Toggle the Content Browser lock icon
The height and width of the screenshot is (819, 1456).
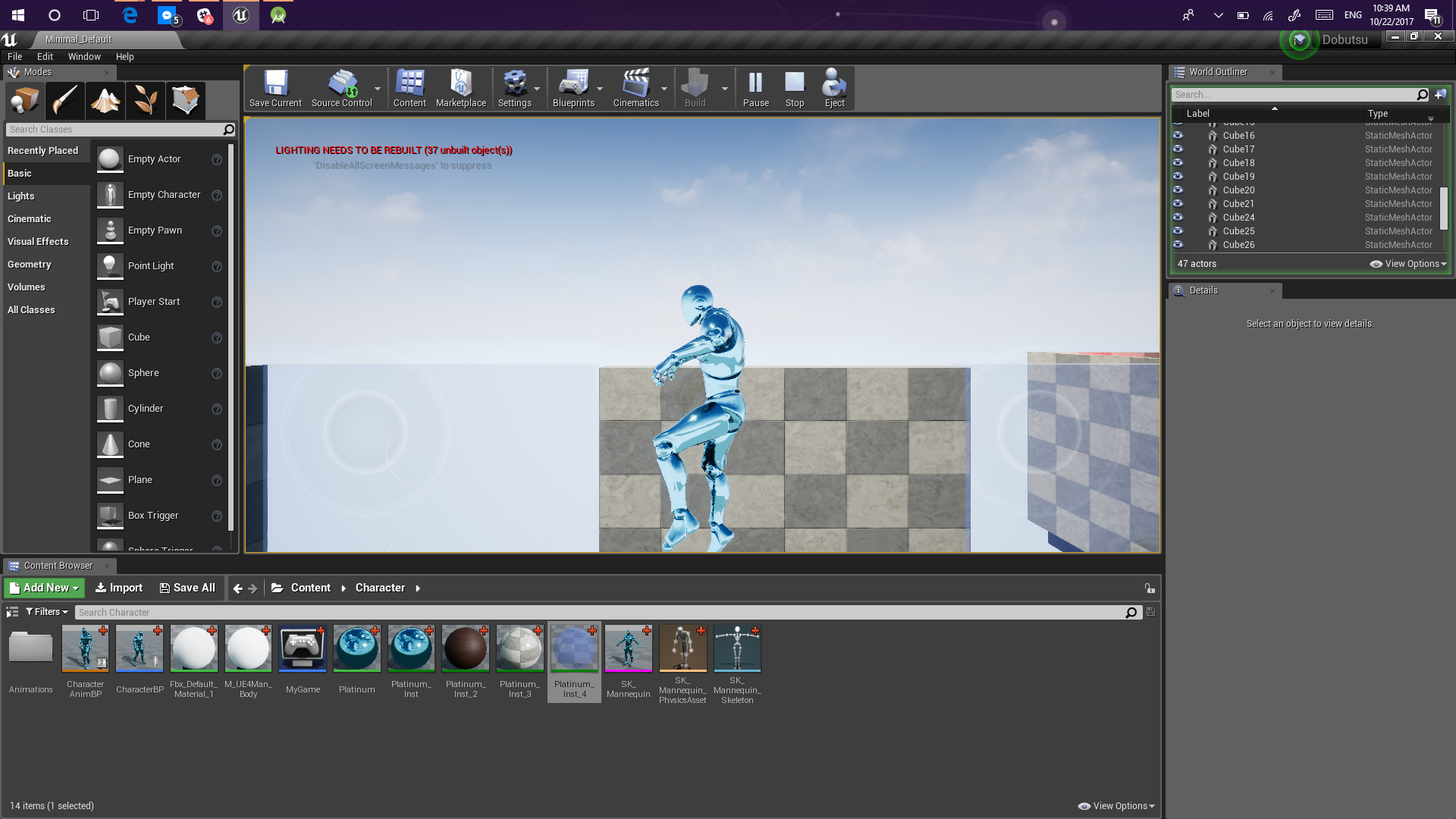click(x=1150, y=588)
